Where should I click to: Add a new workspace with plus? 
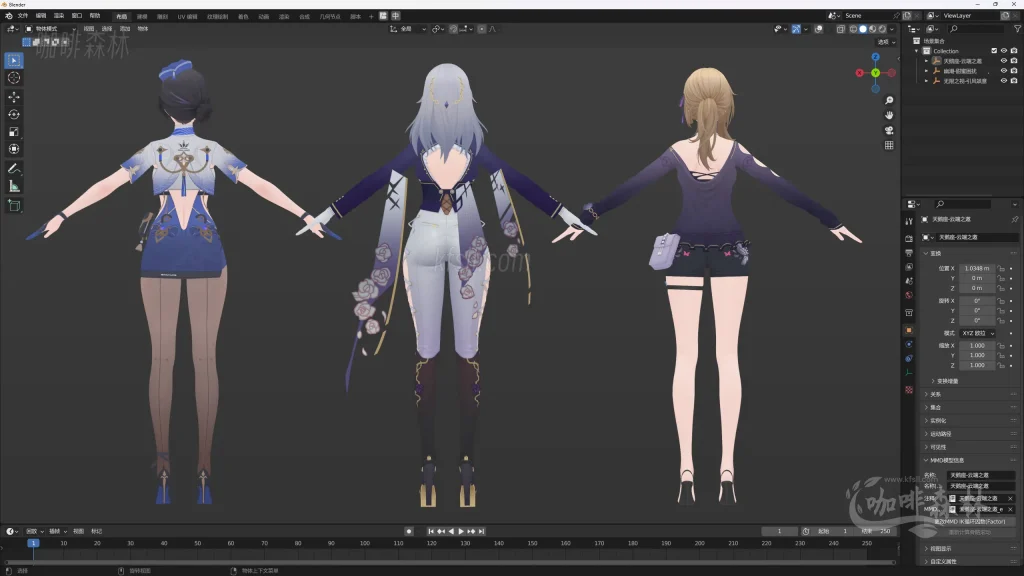point(371,16)
